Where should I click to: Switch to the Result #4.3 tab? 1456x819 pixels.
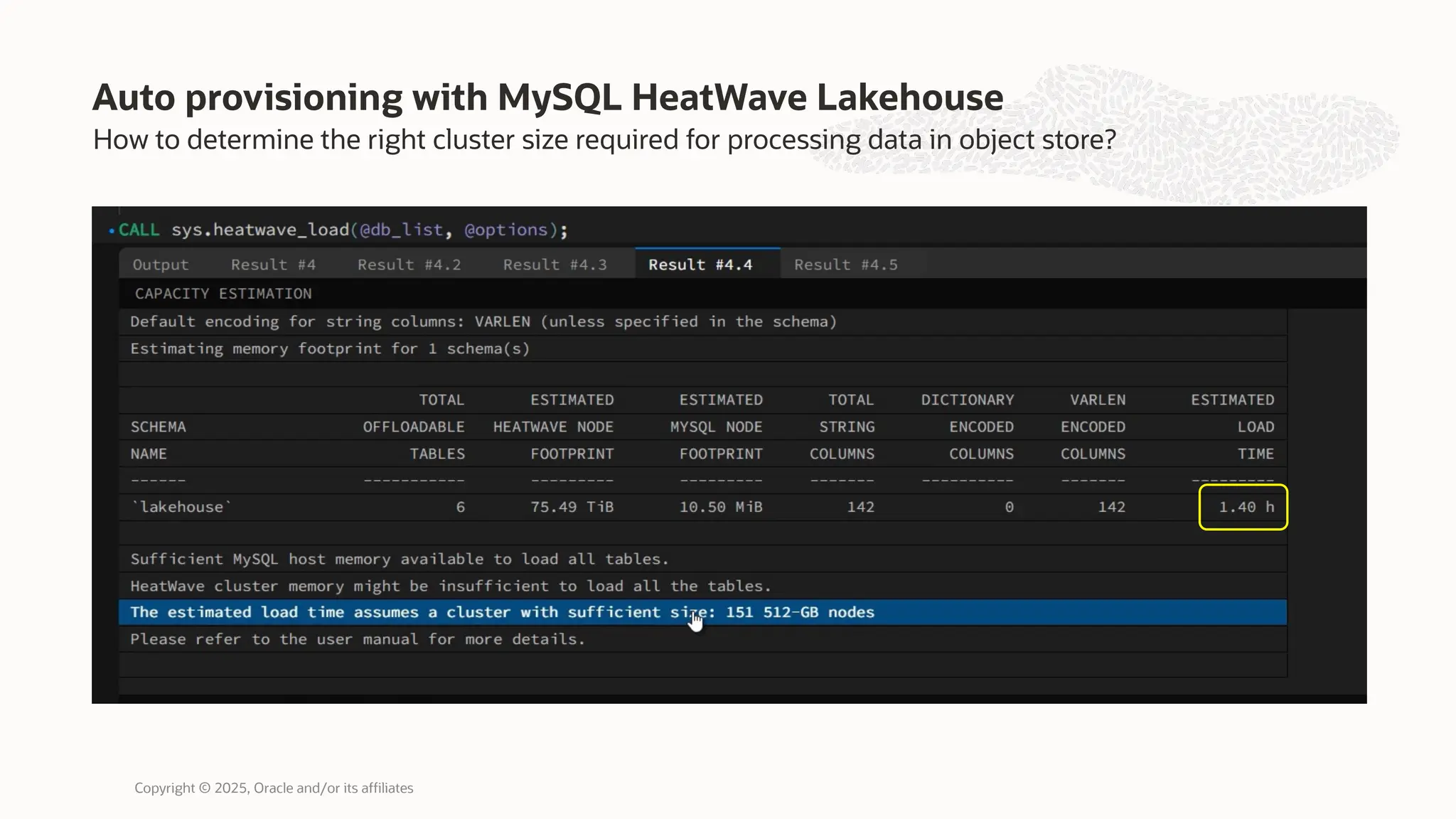[x=555, y=264]
